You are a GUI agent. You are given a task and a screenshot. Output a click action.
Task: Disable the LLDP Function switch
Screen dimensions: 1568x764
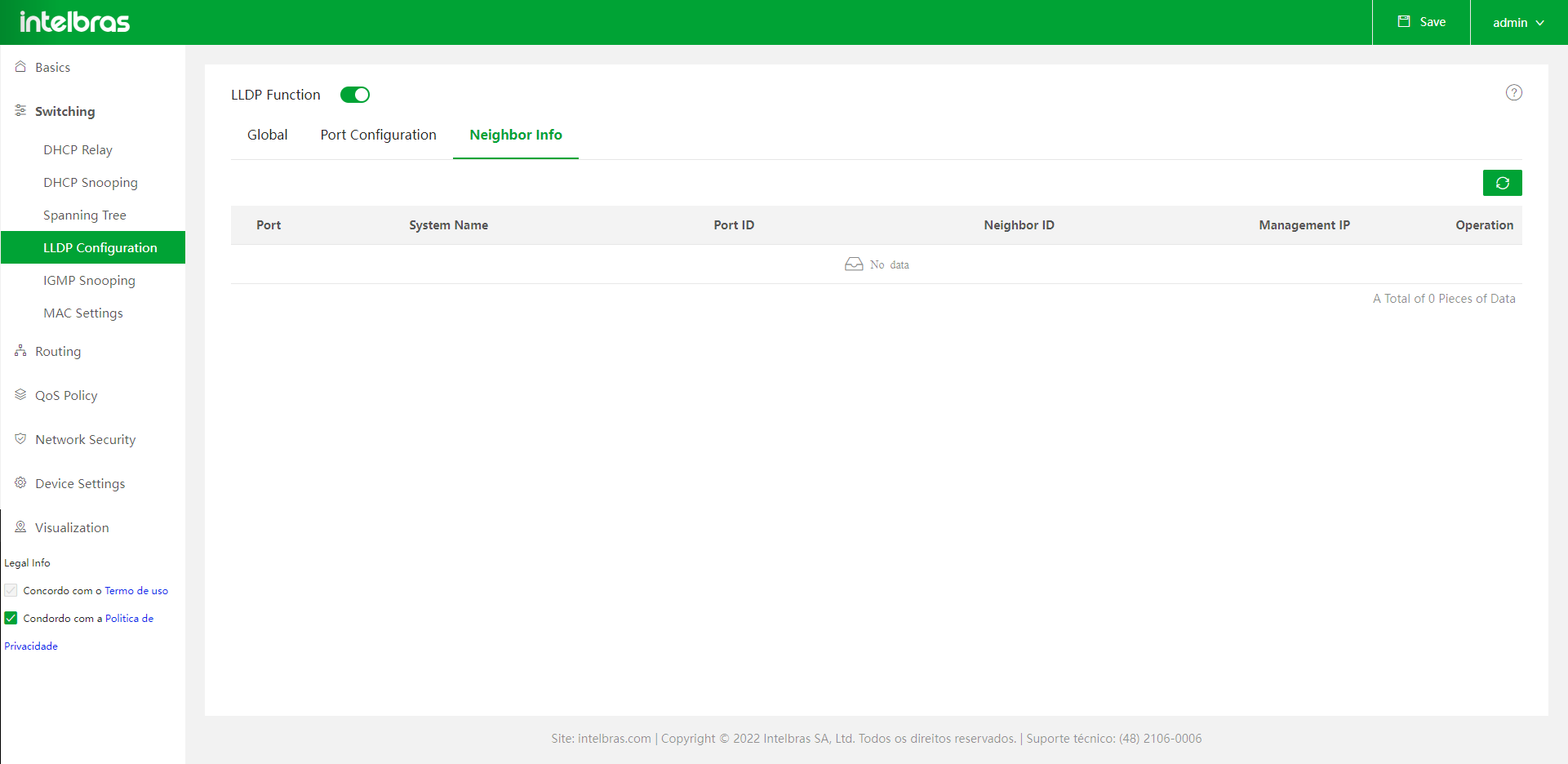point(355,95)
